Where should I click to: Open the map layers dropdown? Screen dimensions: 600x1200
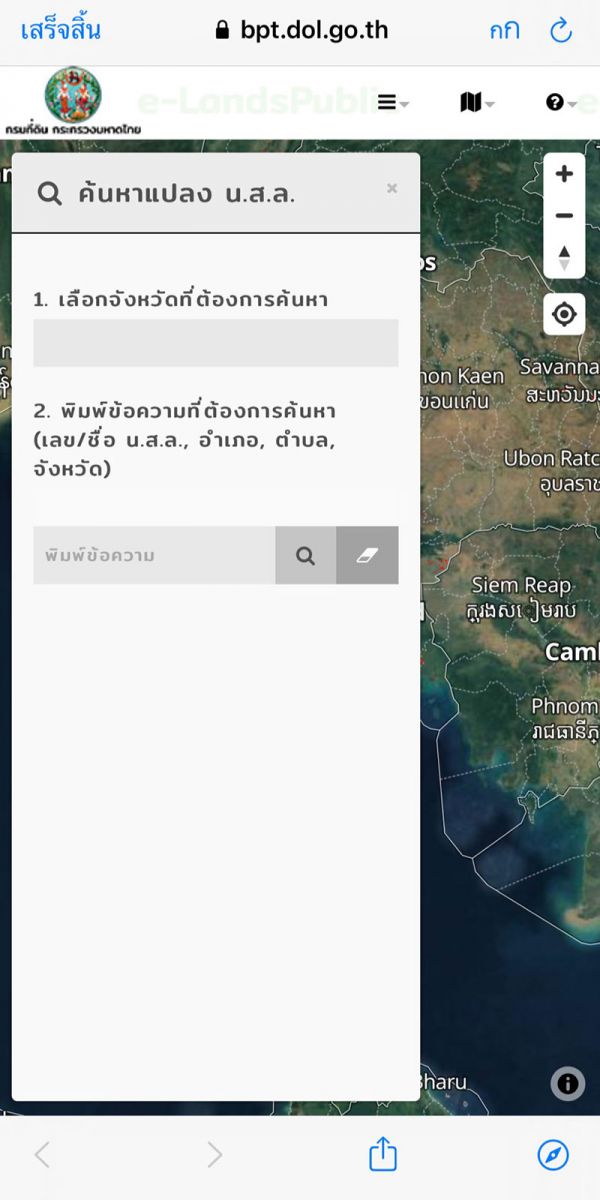(475, 102)
